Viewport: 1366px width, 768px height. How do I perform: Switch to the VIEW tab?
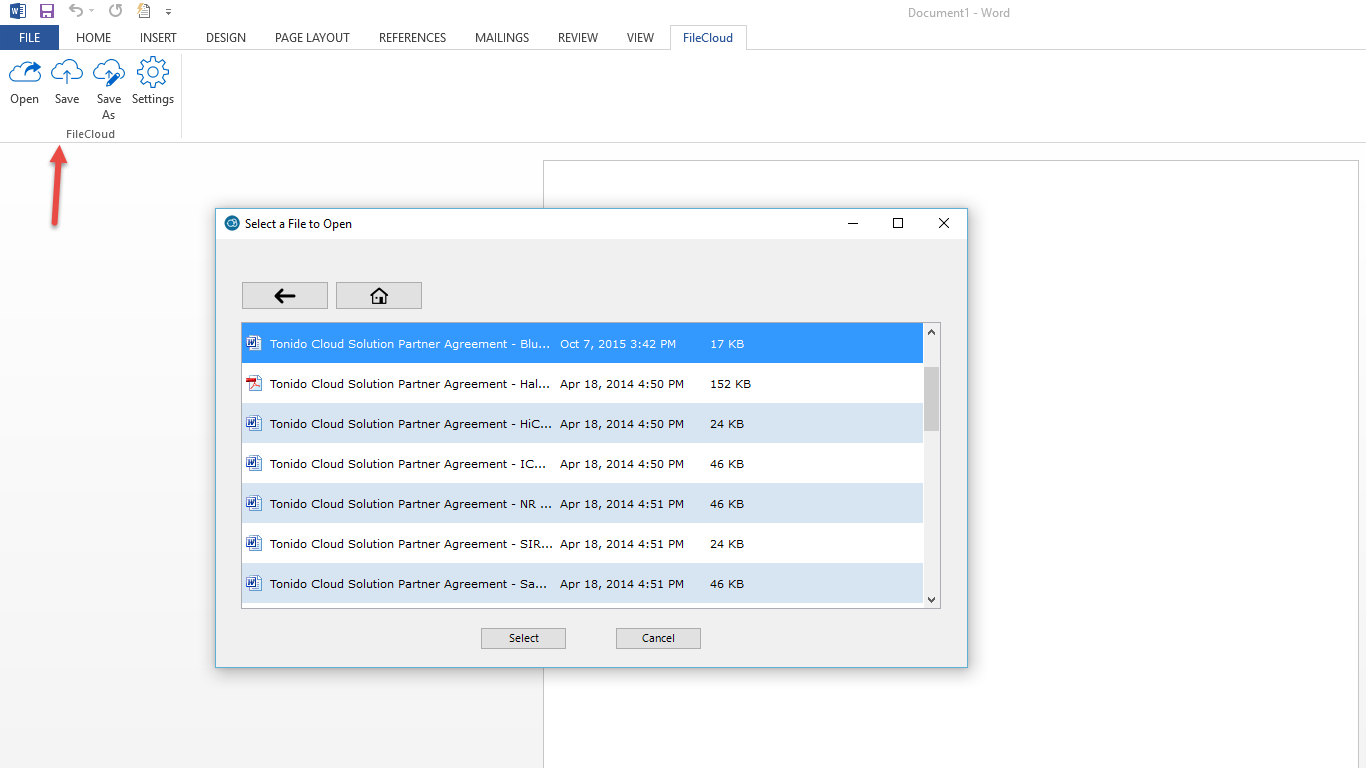640,38
